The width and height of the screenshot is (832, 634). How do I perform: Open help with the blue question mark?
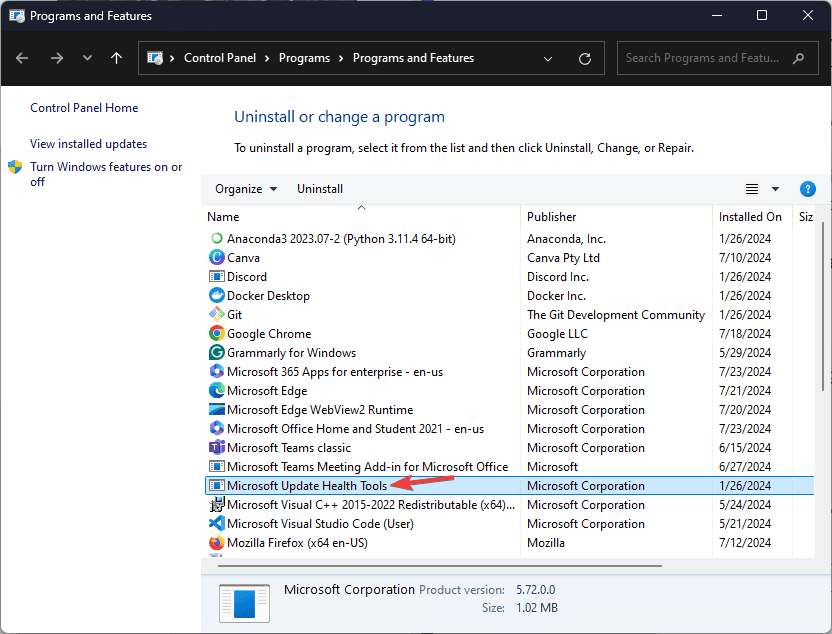(x=808, y=189)
